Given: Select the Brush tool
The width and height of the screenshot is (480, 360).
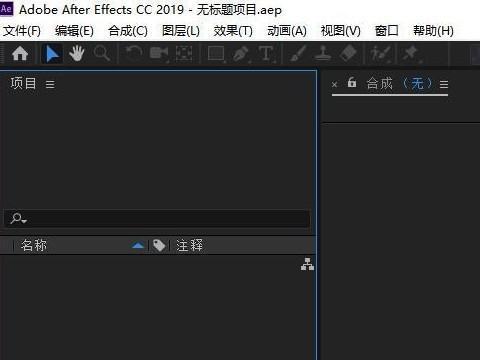Looking at the screenshot, I should point(298,54).
